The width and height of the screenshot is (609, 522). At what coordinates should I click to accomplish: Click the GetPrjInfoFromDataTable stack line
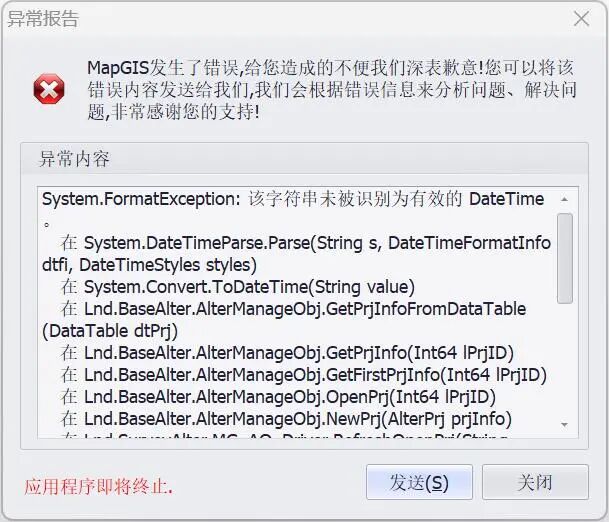(304, 309)
